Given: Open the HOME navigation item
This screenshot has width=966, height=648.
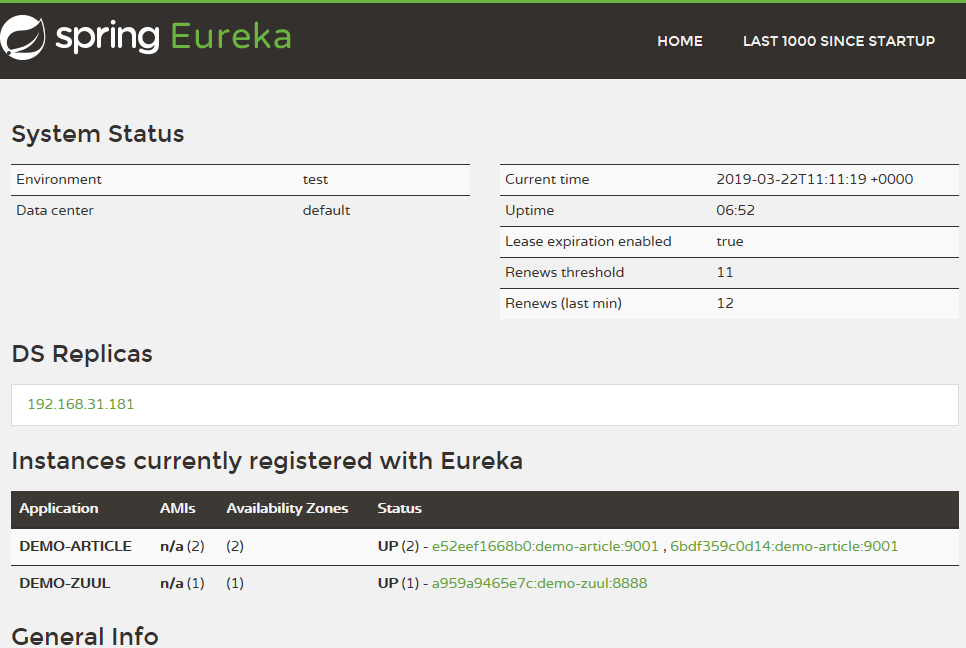Looking at the screenshot, I should (x=680, y=41).
